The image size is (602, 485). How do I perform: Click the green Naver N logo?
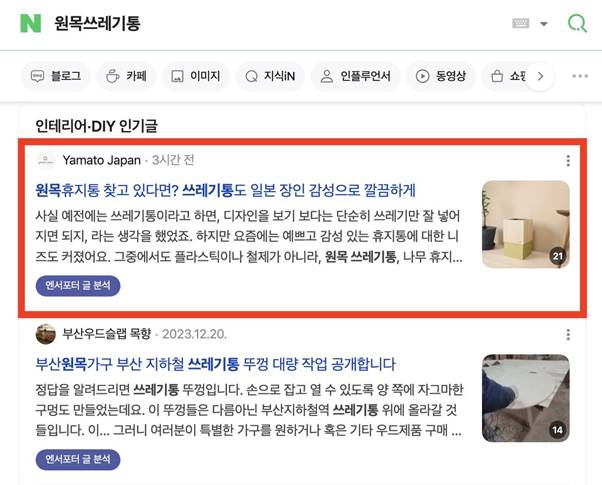(31, 23)
